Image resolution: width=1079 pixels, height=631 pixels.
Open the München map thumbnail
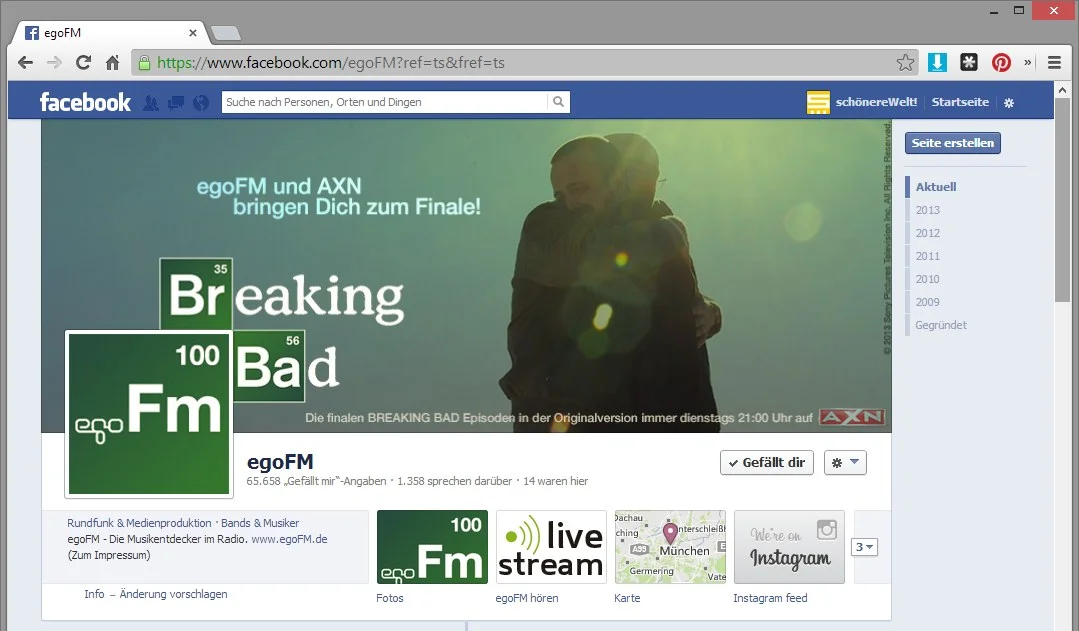tap(670, 547)
